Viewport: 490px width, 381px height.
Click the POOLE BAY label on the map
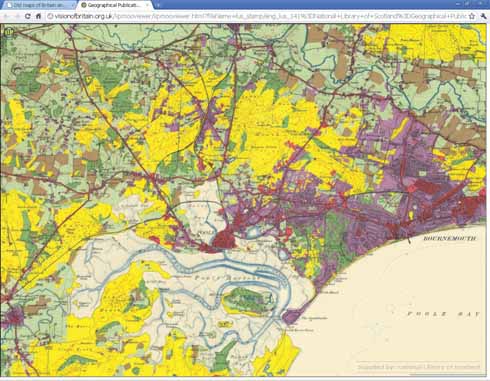(x=443, y=314)
